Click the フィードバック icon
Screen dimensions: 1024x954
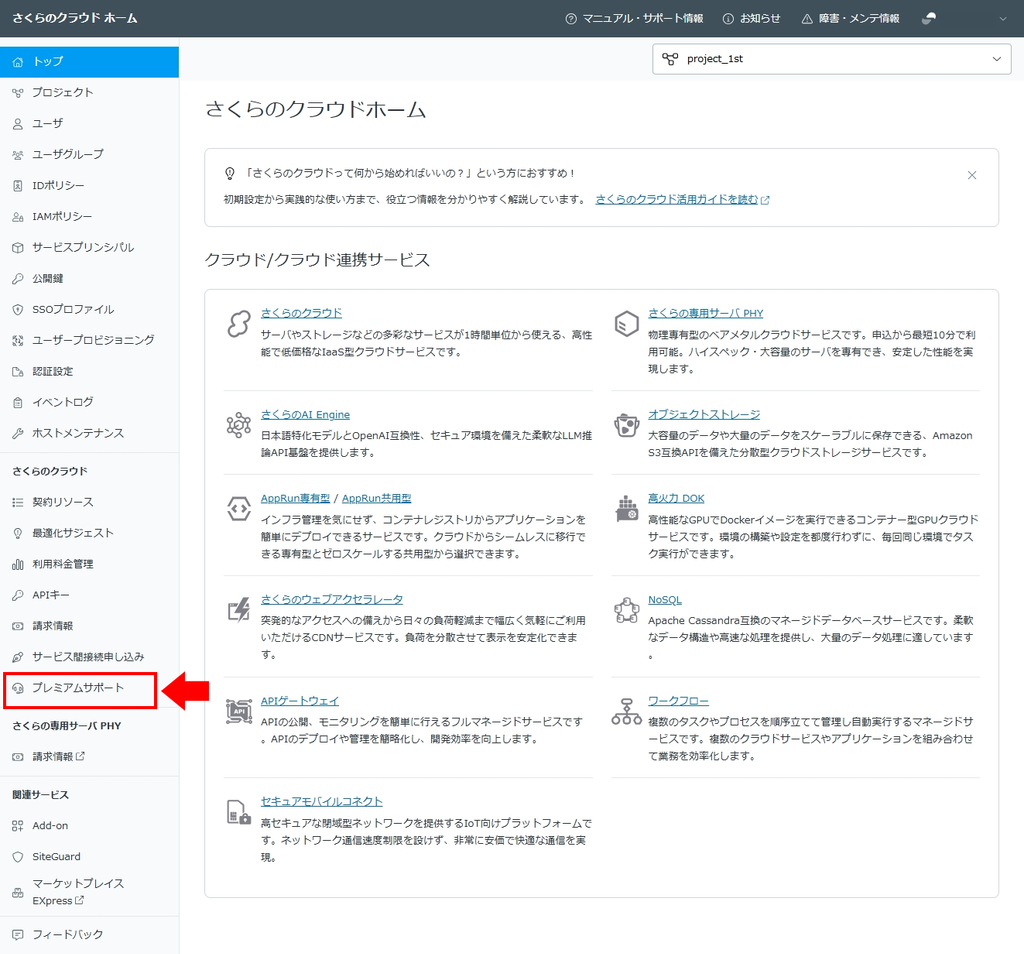[18, 935]
